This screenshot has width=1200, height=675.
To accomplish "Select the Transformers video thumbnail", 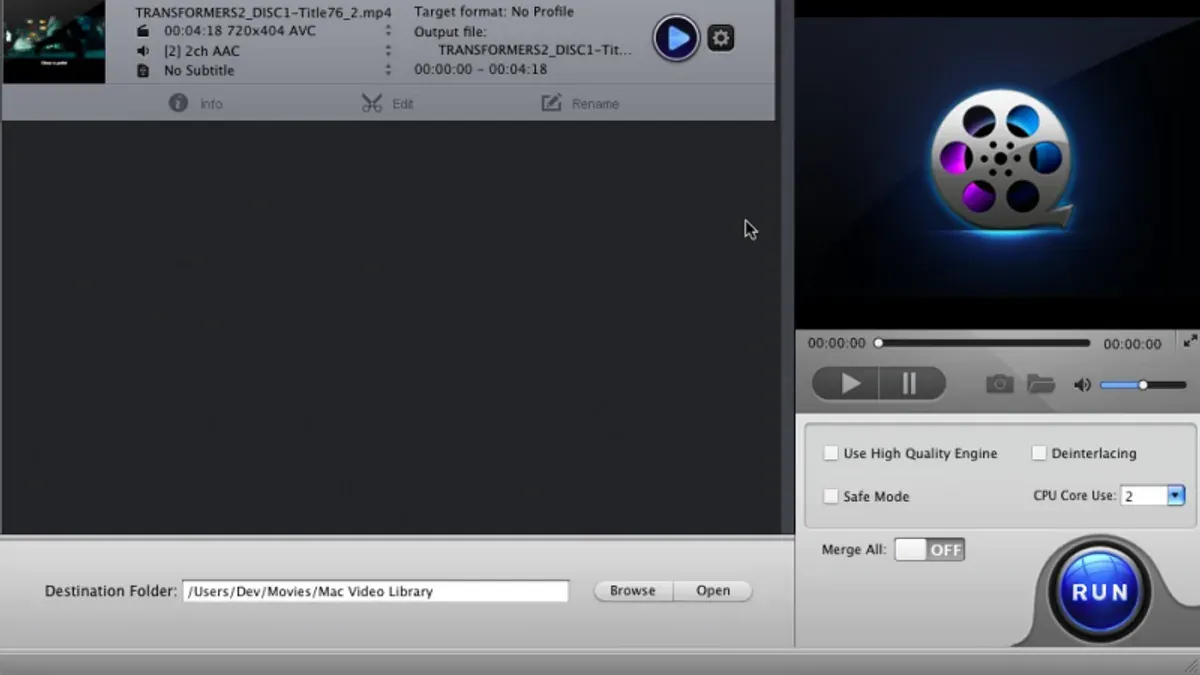I will pos(54,42).
